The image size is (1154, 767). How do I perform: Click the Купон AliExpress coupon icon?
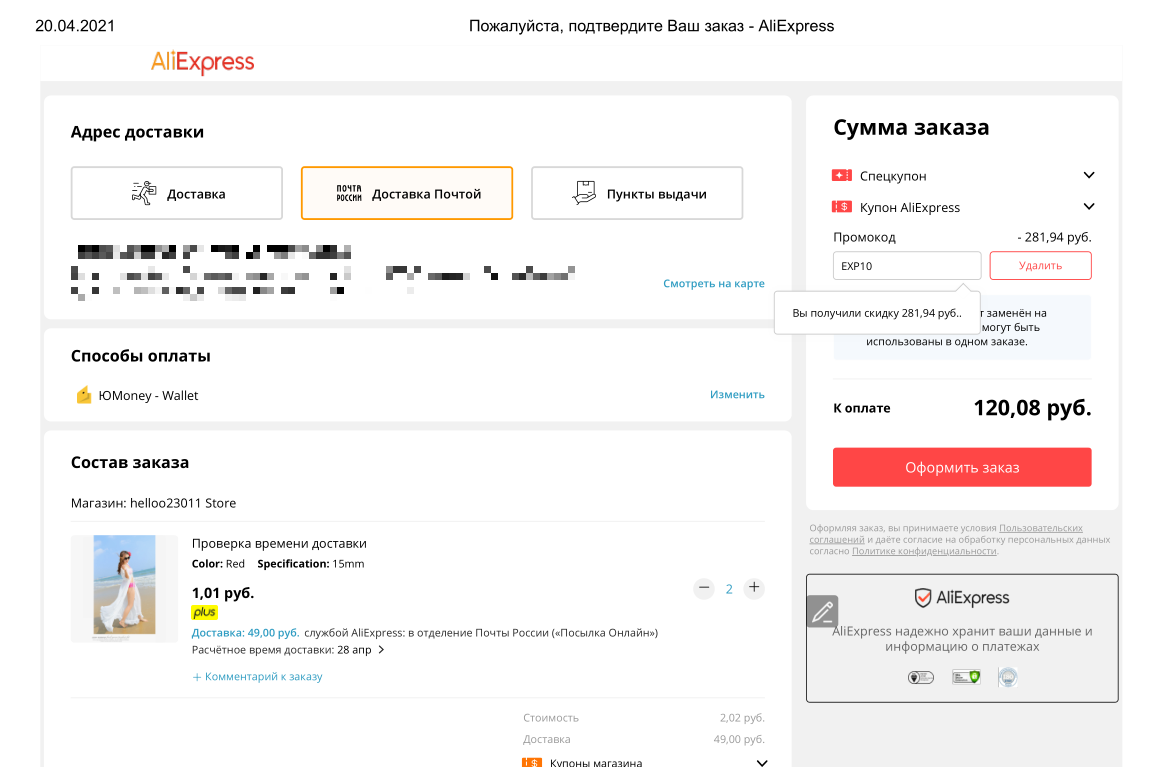(841, 207)
